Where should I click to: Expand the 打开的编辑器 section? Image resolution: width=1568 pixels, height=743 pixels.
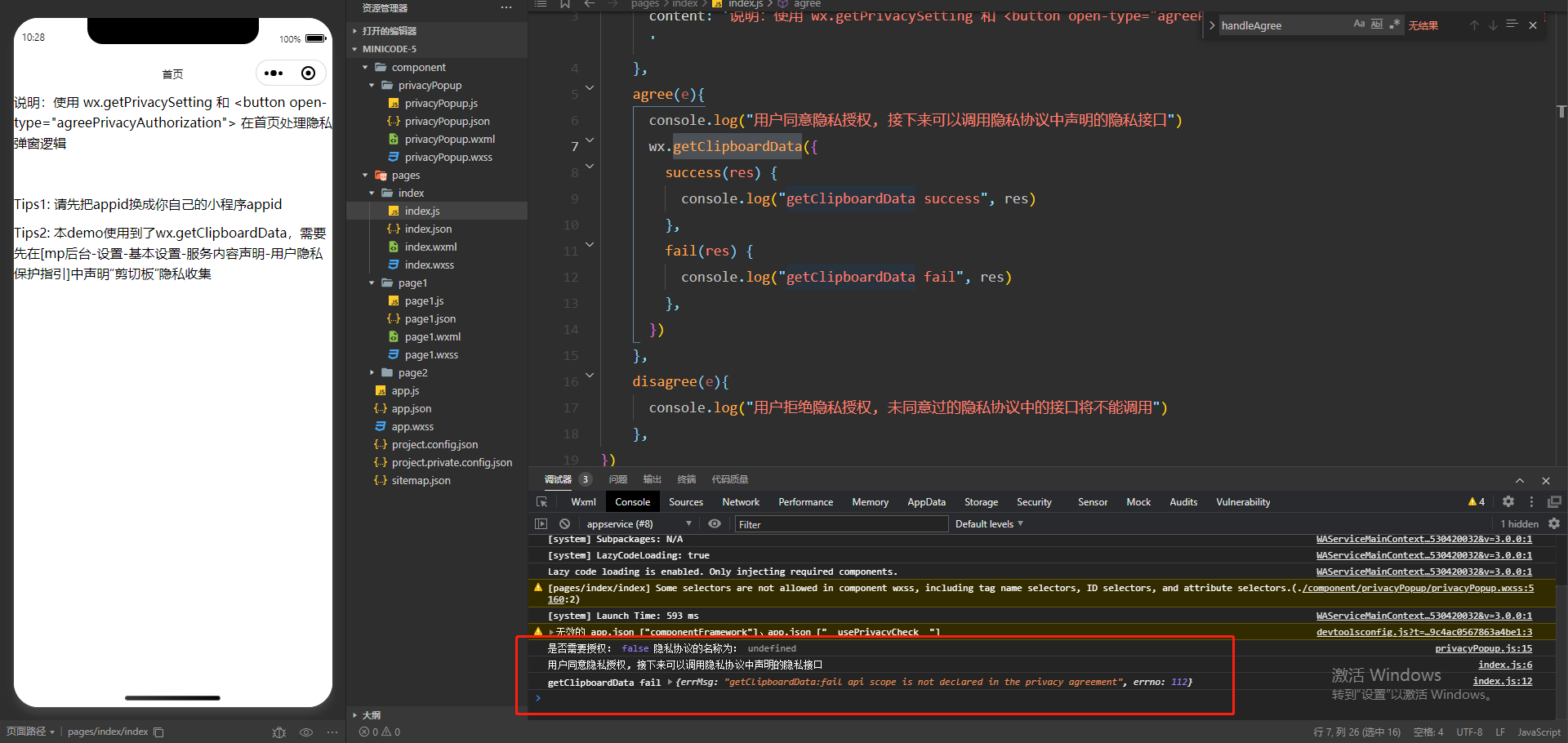pos(354,31)
